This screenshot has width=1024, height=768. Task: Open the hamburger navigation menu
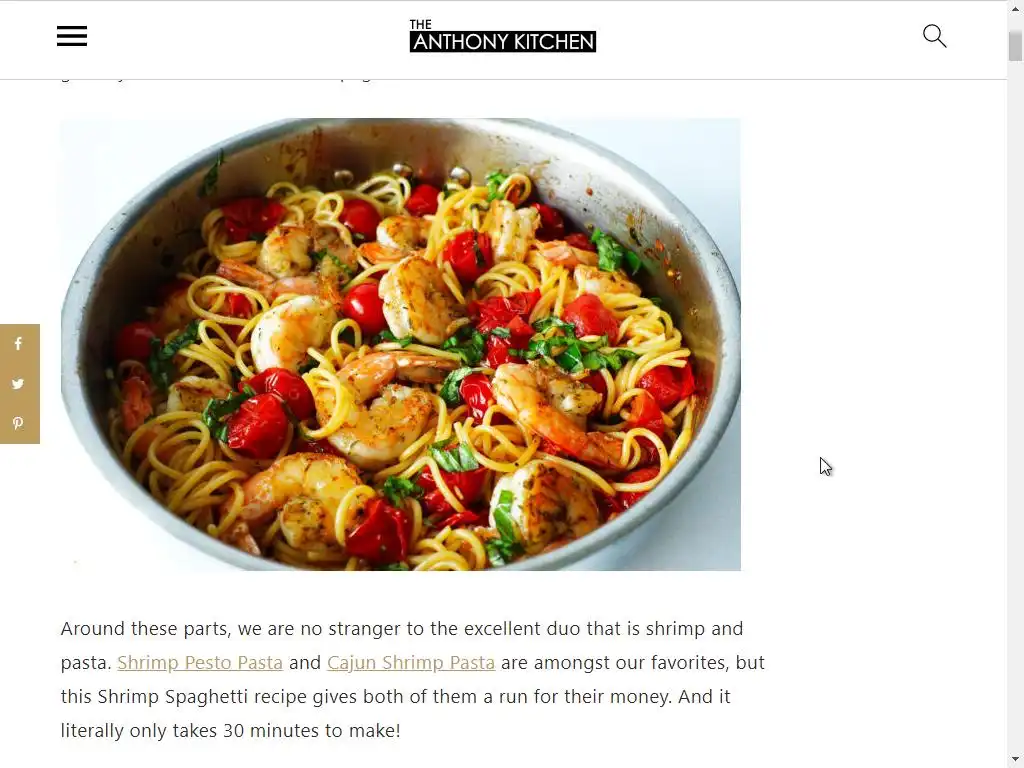tap(72, 36)
